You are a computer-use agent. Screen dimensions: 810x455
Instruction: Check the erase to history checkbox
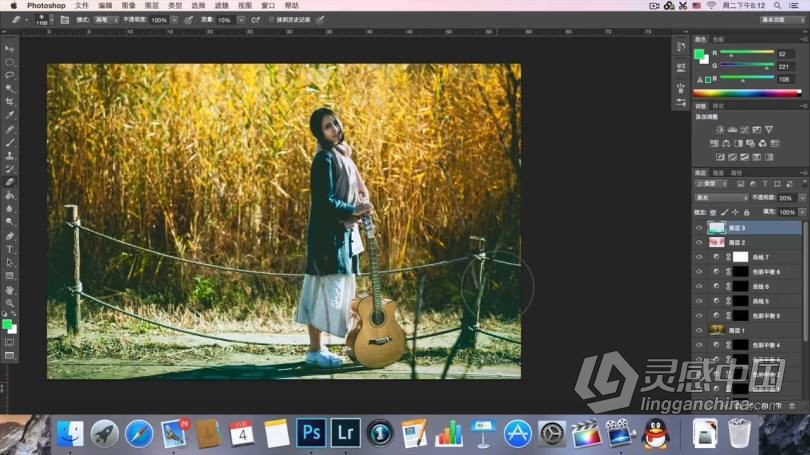pos(271,20)
